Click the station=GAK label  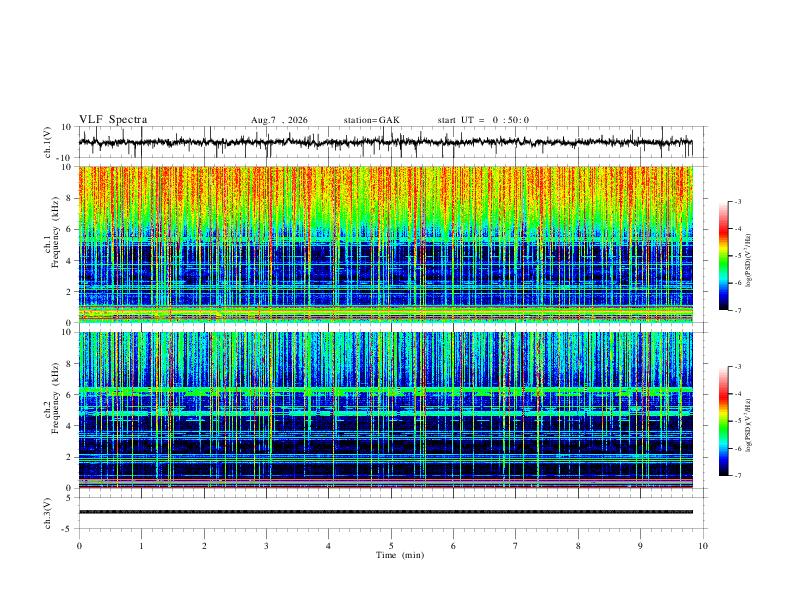click(x=371, y=120)
